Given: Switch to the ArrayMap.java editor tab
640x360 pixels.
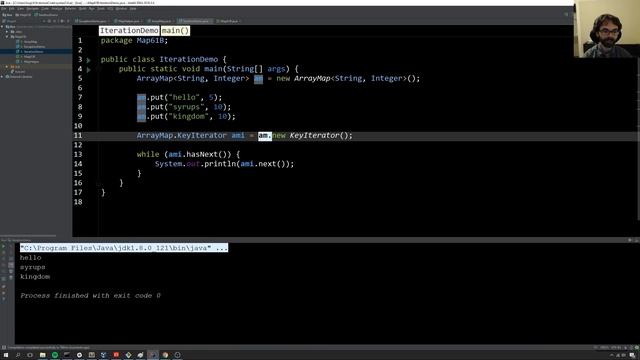Looking at the screenshot, I should [x=160, y=21].
